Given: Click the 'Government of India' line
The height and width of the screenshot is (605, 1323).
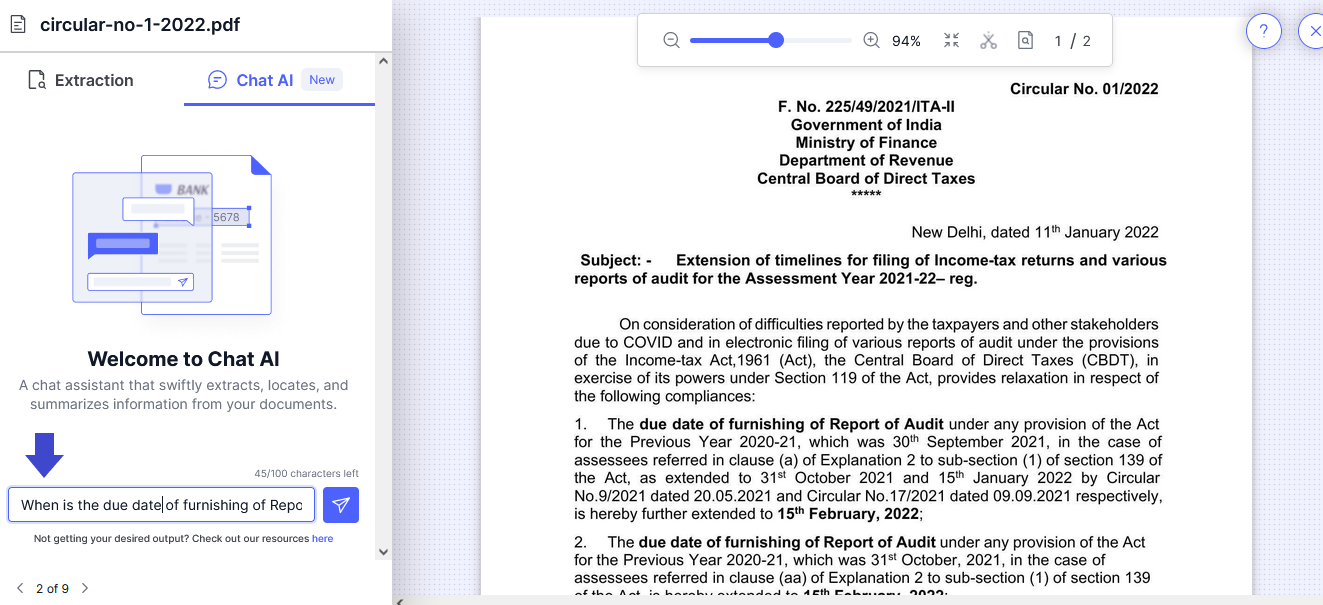Looking at the screenshot, I should (x=866, y=125).
